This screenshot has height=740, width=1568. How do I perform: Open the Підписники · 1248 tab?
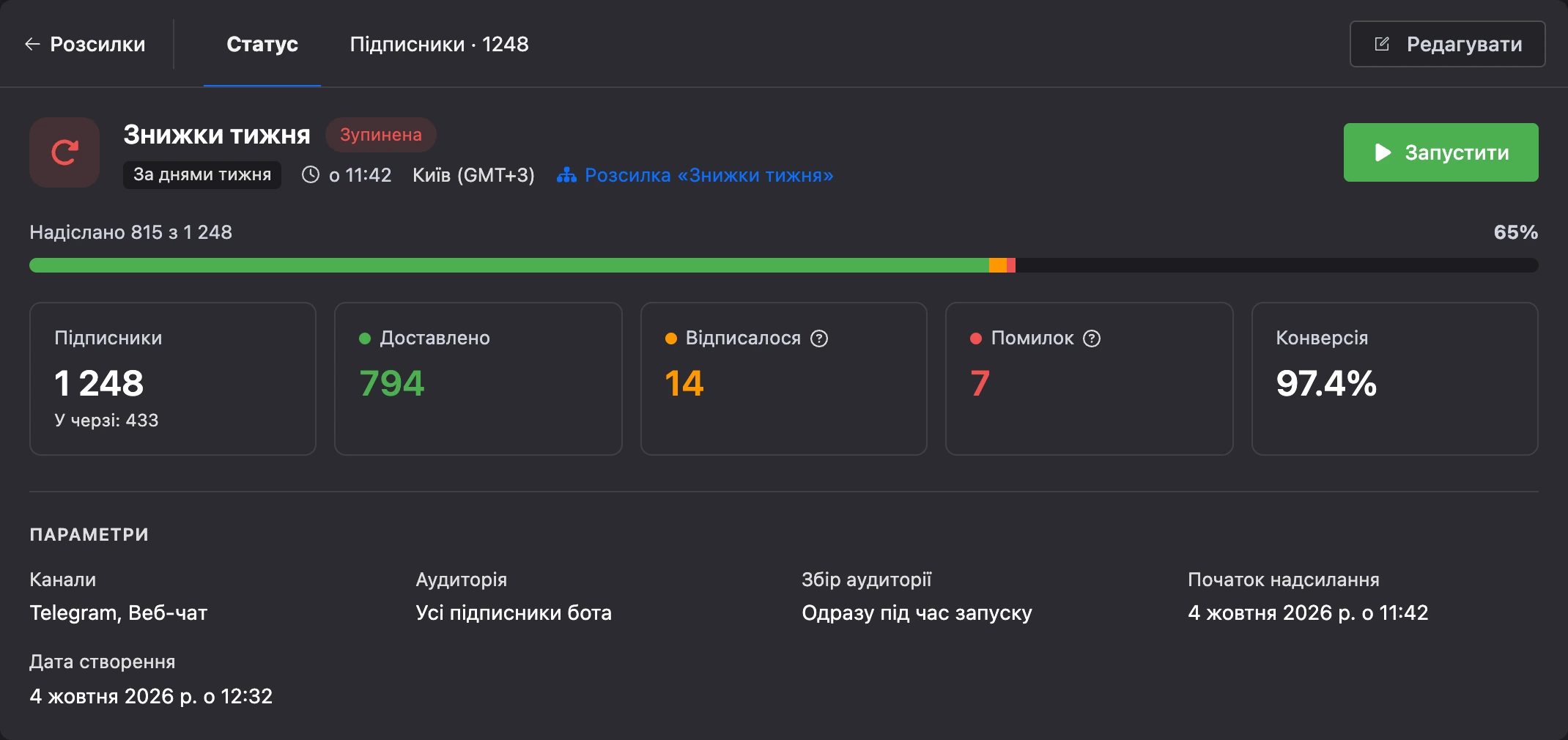click(x=439, y=45)
